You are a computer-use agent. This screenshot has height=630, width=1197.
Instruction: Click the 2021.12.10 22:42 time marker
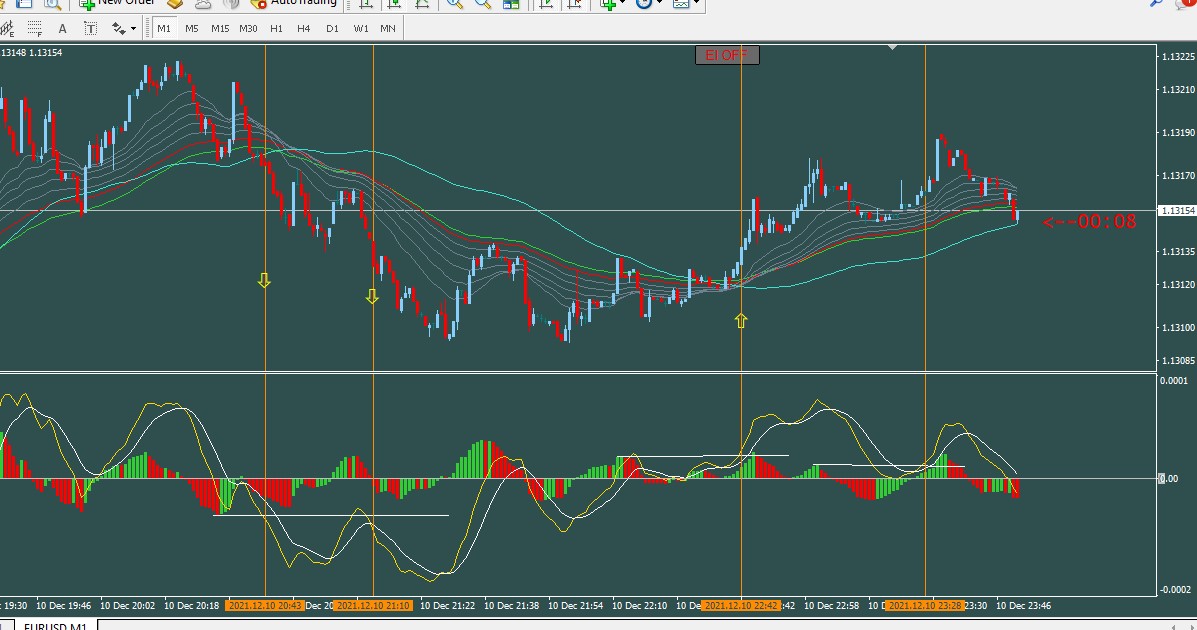coord(741,606)
